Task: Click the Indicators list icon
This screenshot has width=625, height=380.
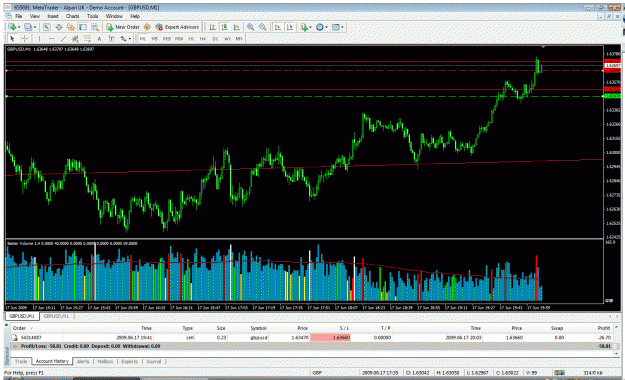Action: 304,27
